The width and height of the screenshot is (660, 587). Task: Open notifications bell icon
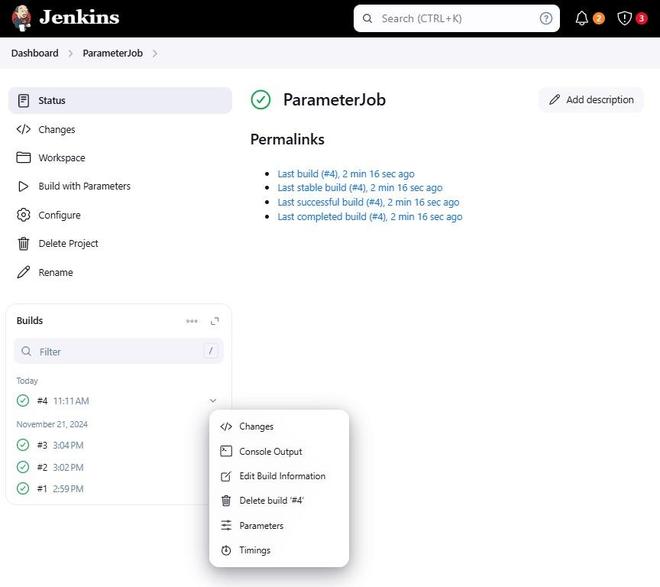click(582, 18)
